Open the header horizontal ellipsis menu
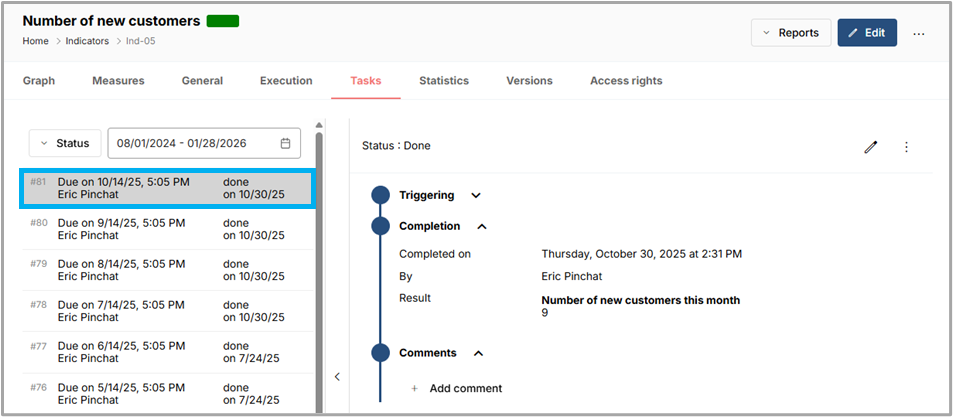This screenshot has width=953, height=417. pyautogui.click(x=919, y=33)
